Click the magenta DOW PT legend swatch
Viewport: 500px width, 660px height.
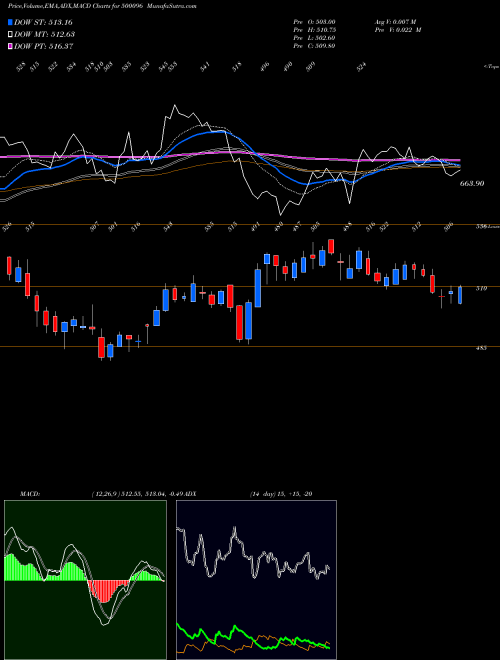click(x=10, y=46)
